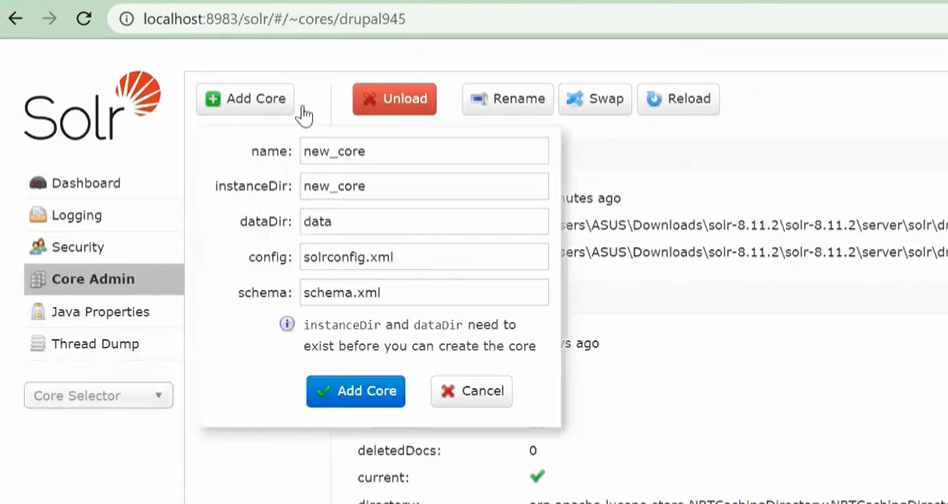
Task: Open the Dashboard page
Action: (86, 183)
